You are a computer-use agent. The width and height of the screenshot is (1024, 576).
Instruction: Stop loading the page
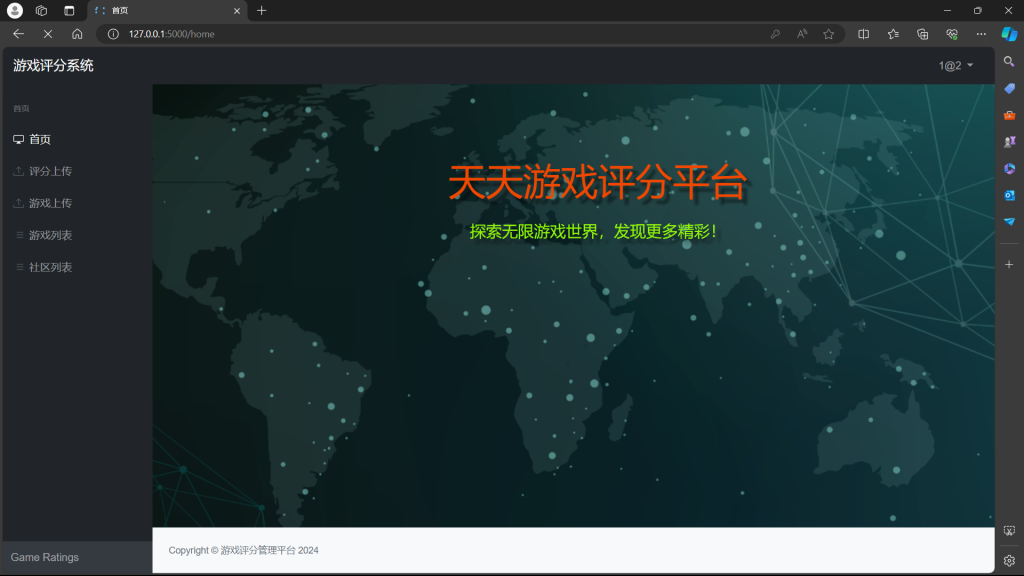click(47, 34)
